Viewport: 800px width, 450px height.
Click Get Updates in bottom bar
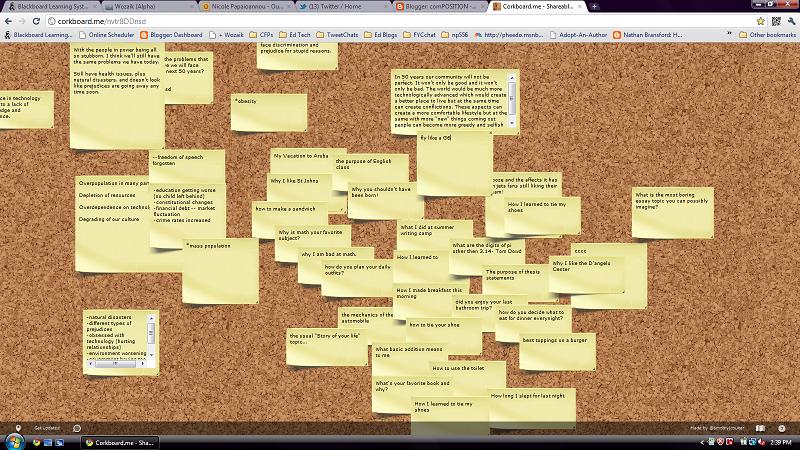tap(46, 428)
